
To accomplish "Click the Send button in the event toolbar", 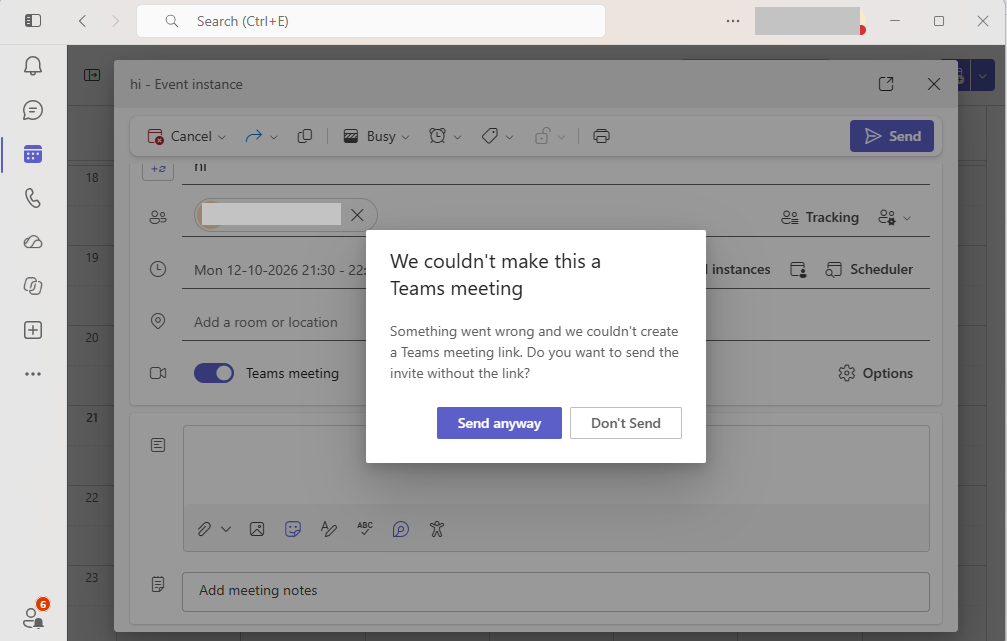I will coord(891,136).
